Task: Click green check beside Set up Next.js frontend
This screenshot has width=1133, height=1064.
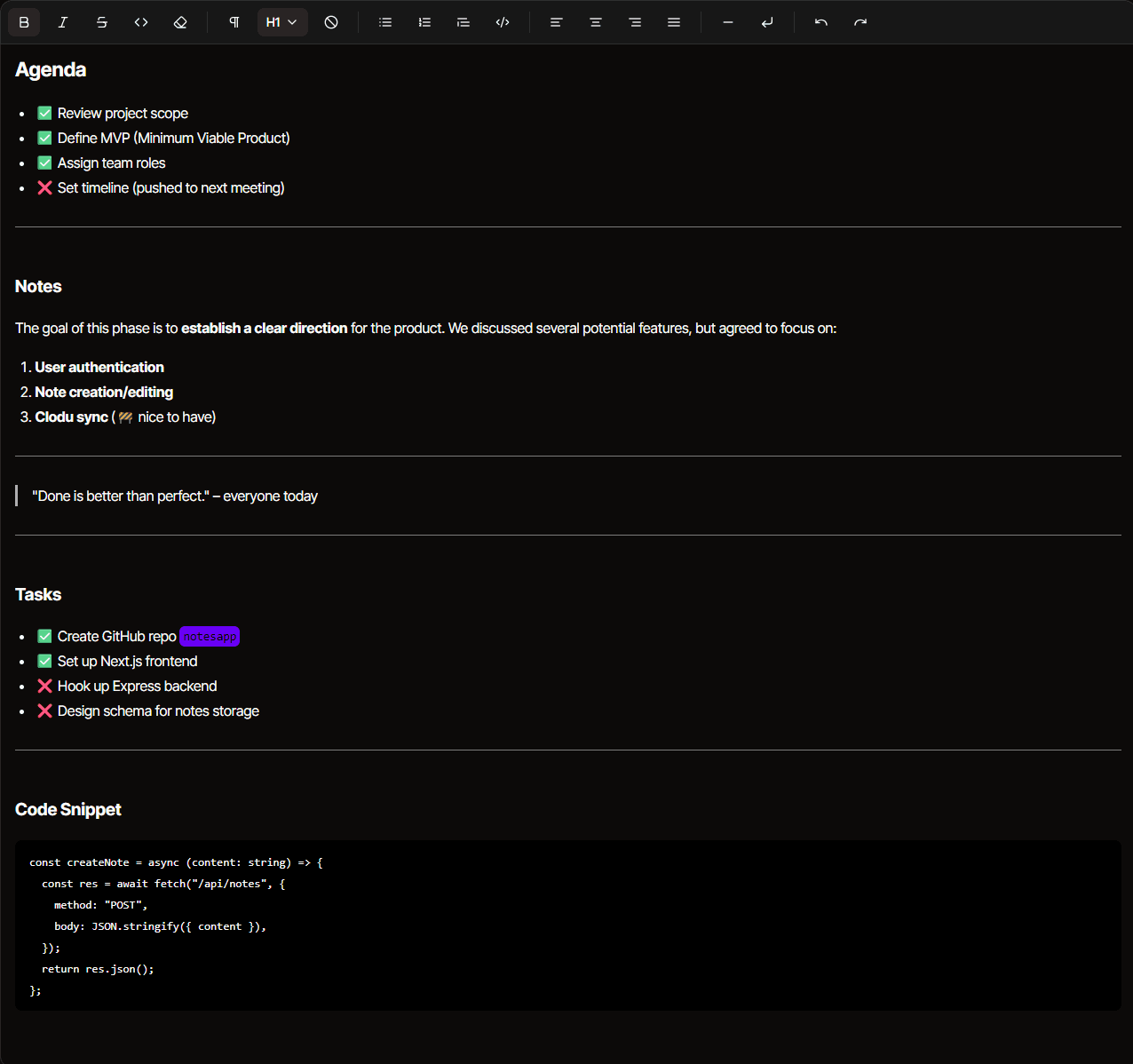Action: (x=44, y=661)
